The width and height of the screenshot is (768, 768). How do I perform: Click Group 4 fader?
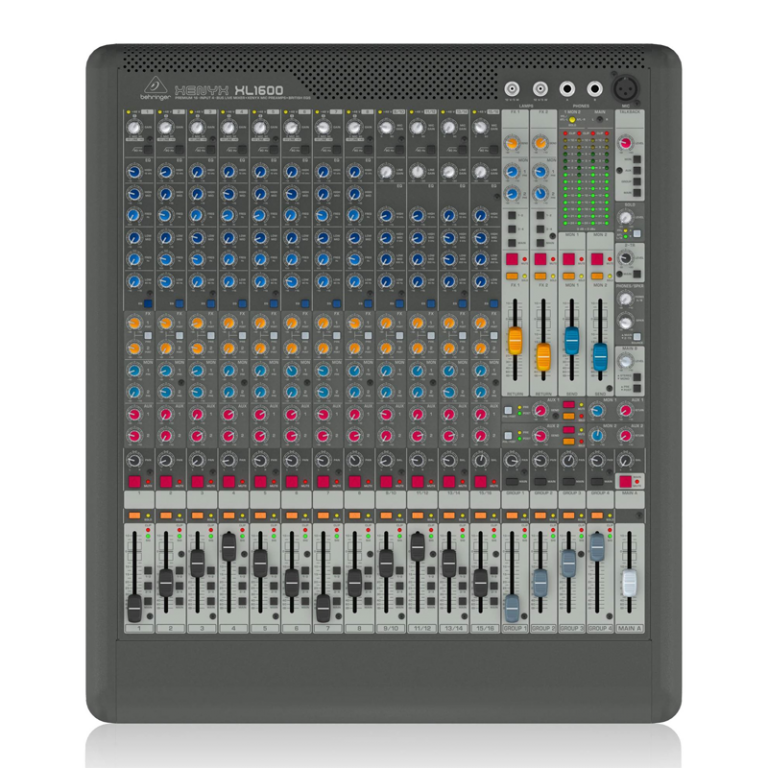(597, 547)
